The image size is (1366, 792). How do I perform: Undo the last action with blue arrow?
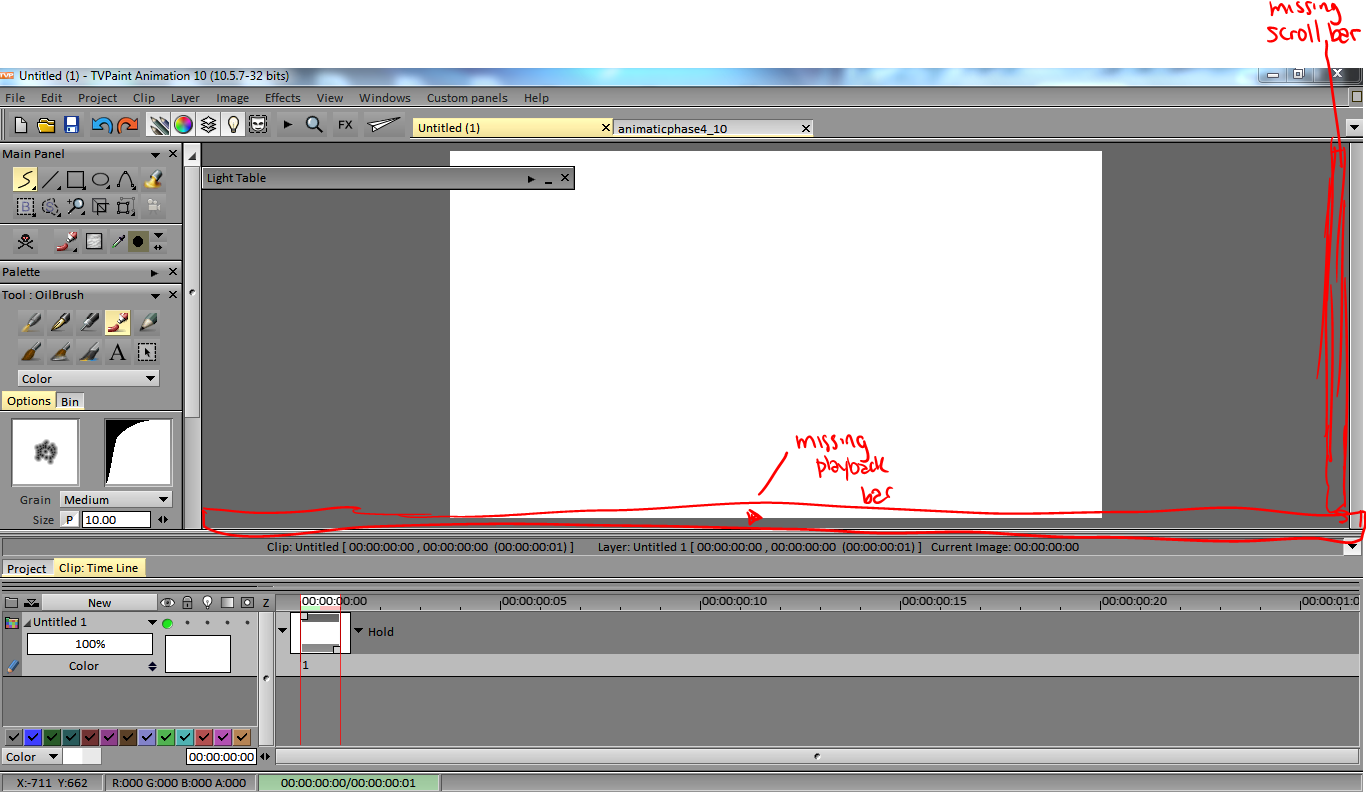[x=101, y=125]
